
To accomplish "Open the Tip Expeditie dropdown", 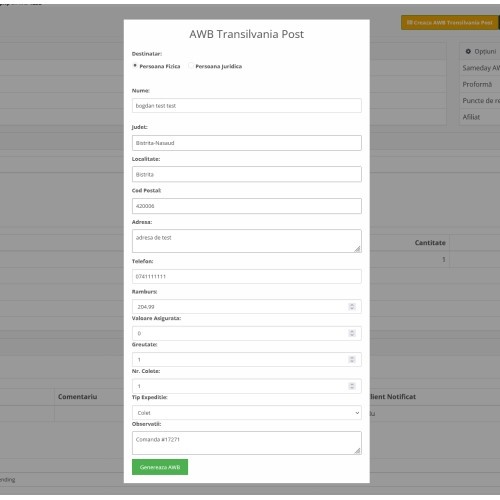I will [247, 413].
